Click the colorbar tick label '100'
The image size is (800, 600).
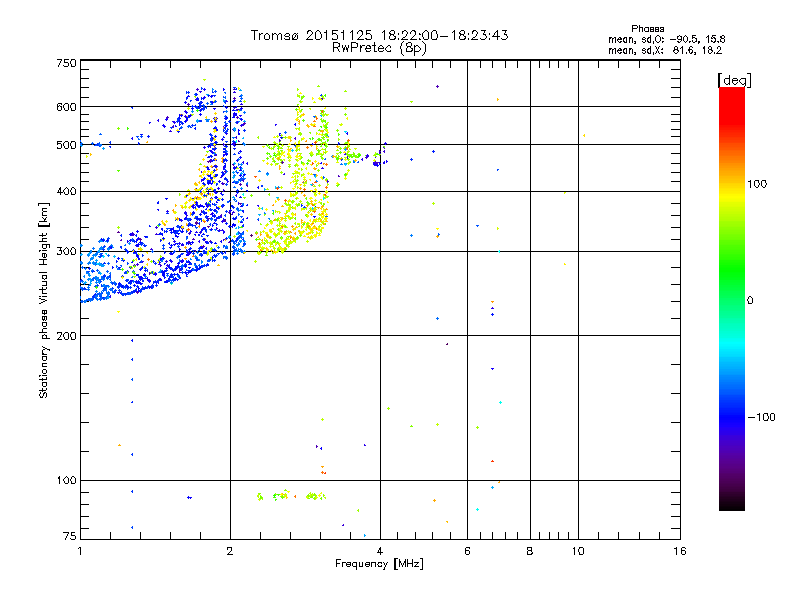click(x=757, y=184)
